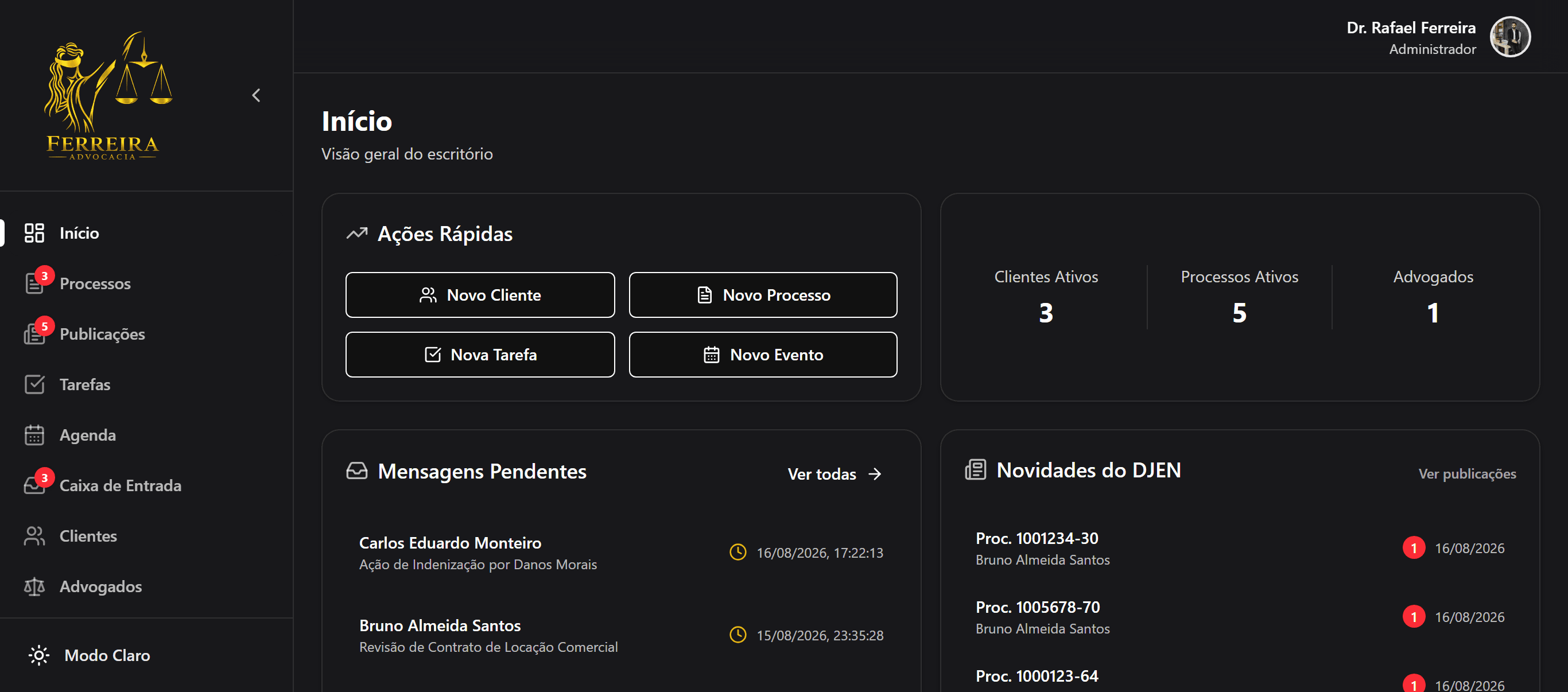Click the Publicações newspaper icon
The height and width of the screenshot is (692, 1568).
click(x=34, y=335)
